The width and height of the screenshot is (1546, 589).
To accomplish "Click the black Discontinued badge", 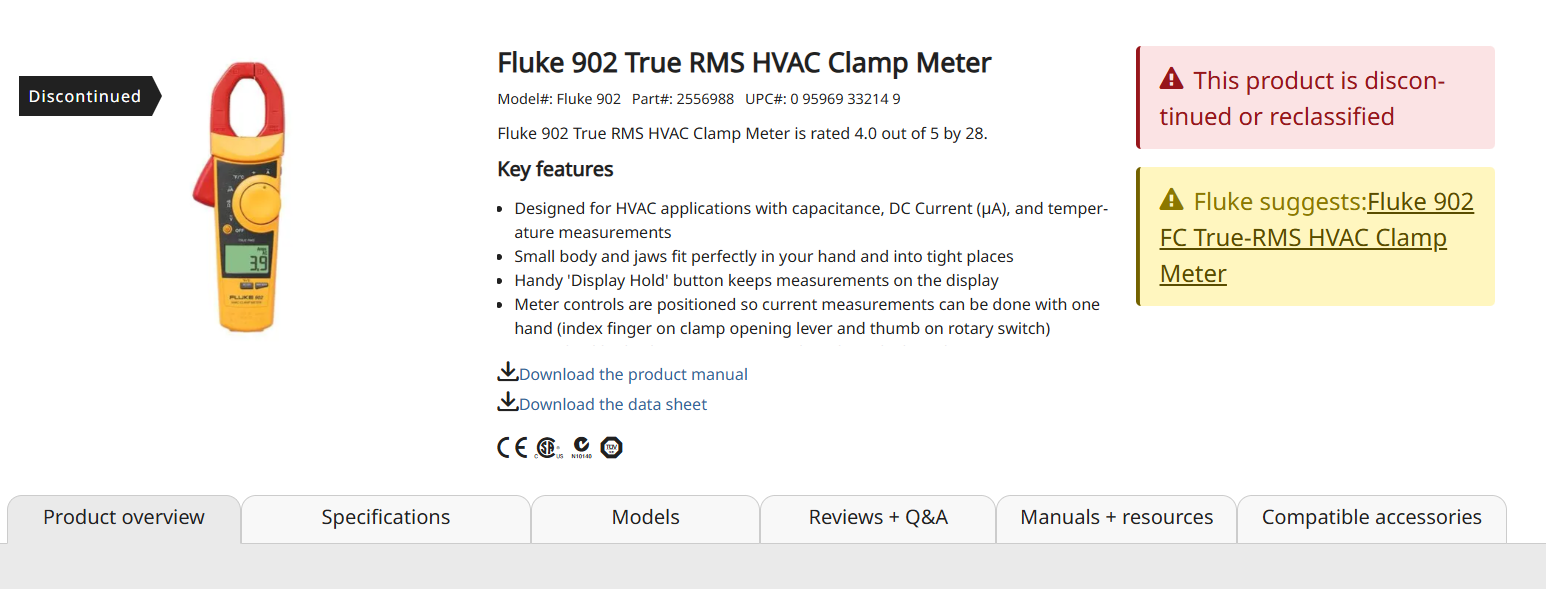I will coord(86,96).
